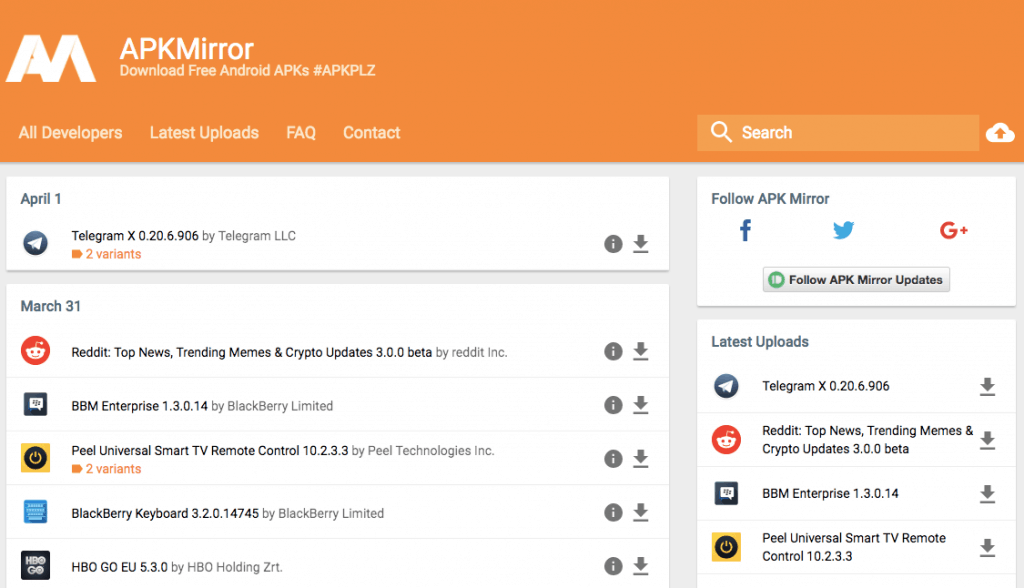
Task: Download HBO GO EU 5.3.0
Action: [641, 567]
